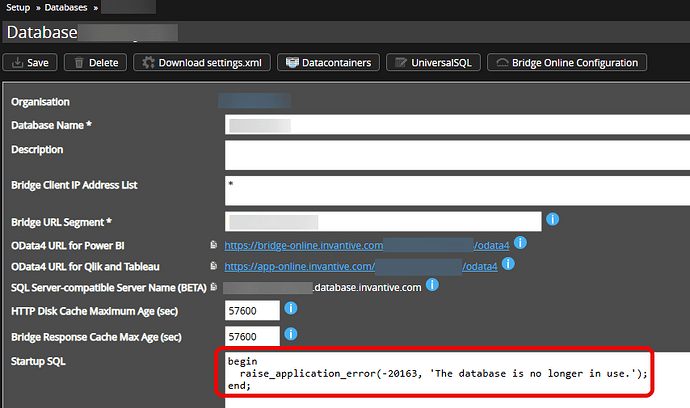The image size is (690, 408).
Task: Open the Datacontainers page
Action: click(x=328, y=63)
